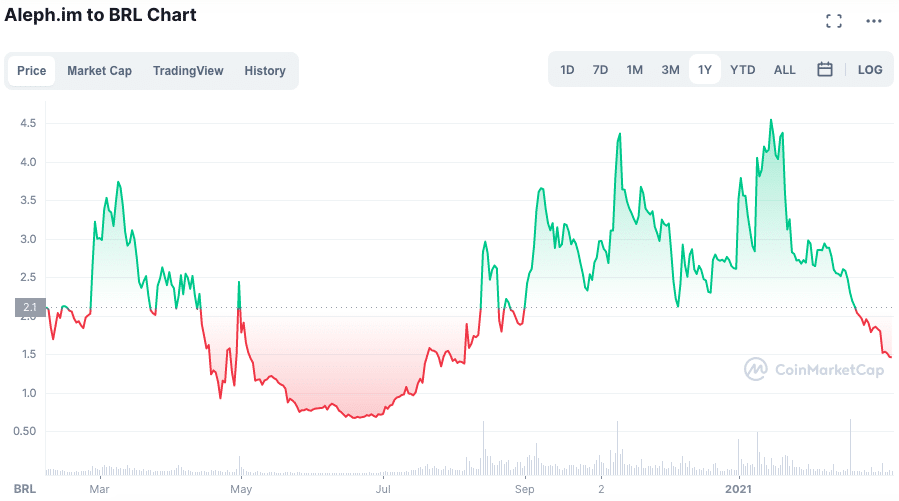Select the 3M time range
Screen dimensions: 899x501
point(670,69)
